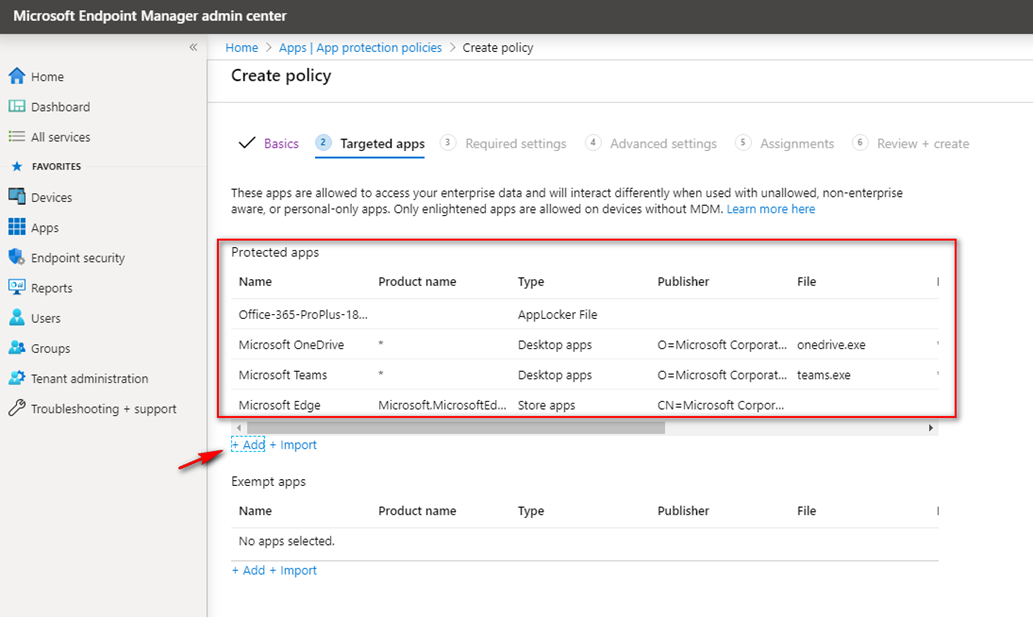This screenshot has height=617, width=1033.
Task: Open All services in the sidebar
Action: (61, 137)
